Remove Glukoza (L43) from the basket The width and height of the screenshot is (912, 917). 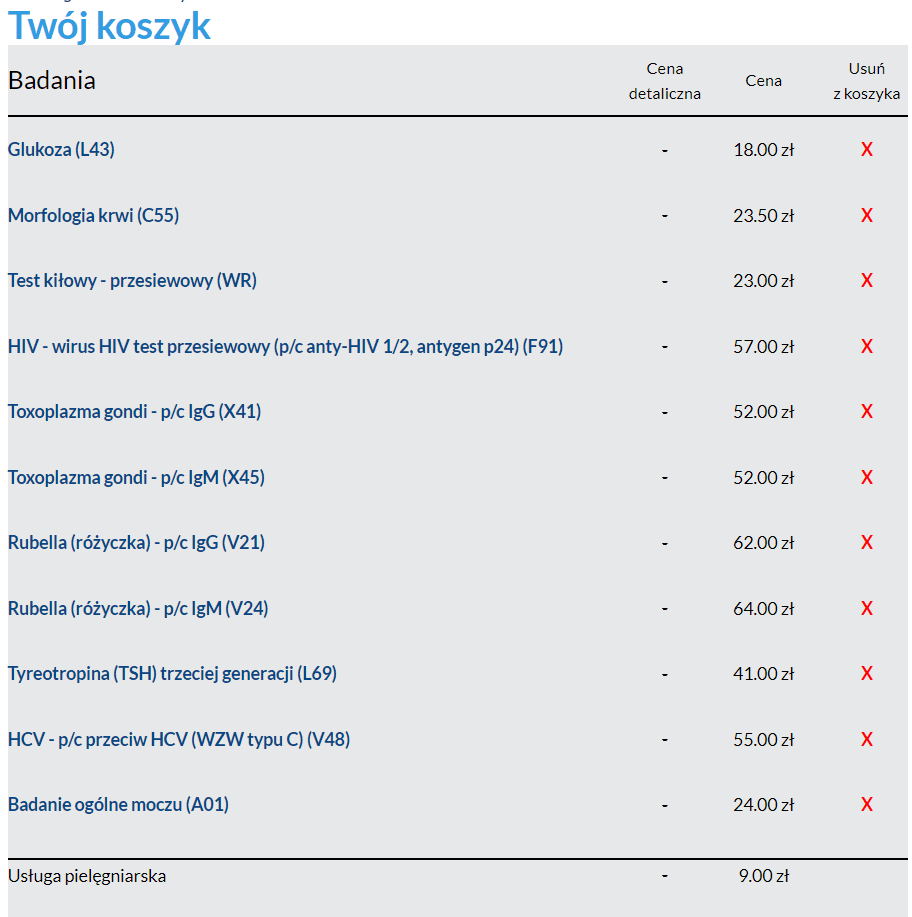pyautogui.click(x=867, y=150)
